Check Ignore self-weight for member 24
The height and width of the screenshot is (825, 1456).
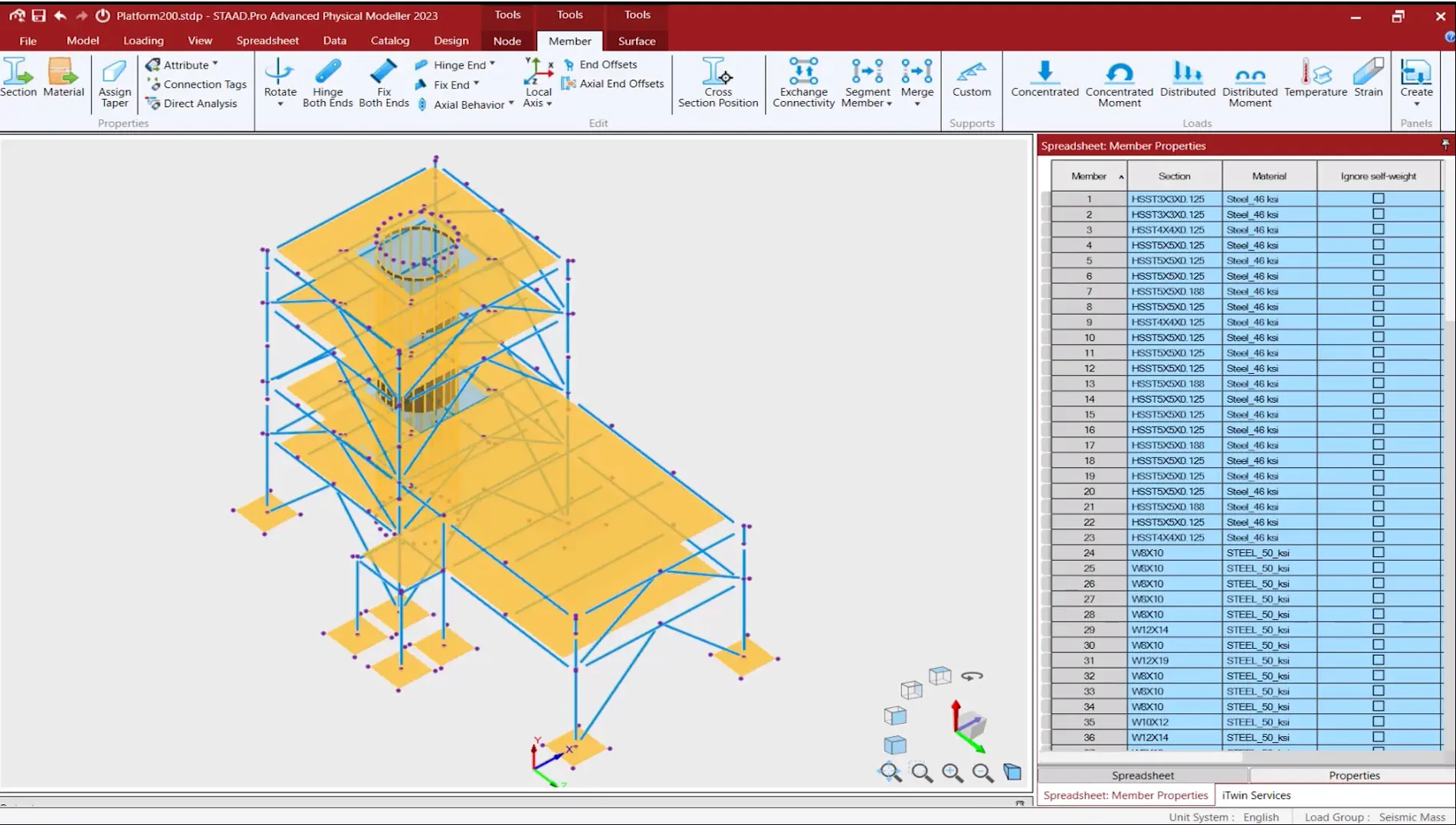1379,552
